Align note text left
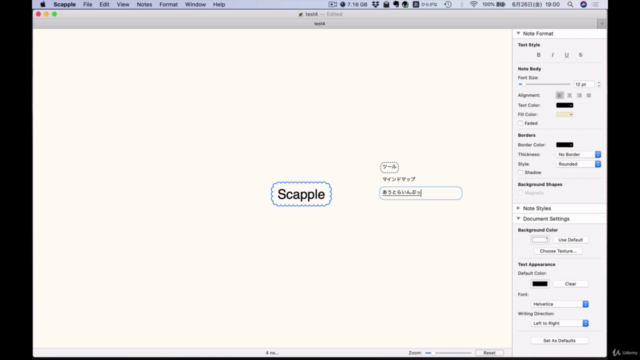The width and height of the screenshot is (640, 360). point(560,96)
